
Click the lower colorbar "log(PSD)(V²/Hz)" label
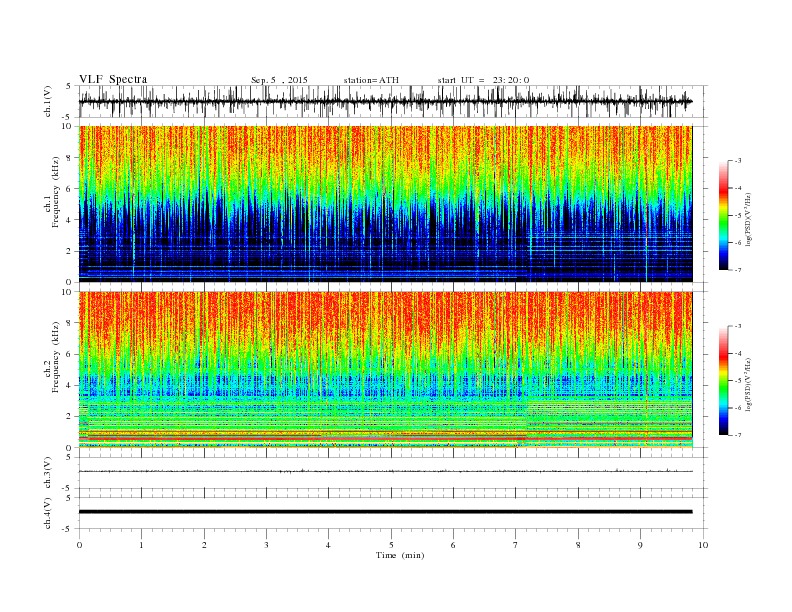click(x=748, y=384)
